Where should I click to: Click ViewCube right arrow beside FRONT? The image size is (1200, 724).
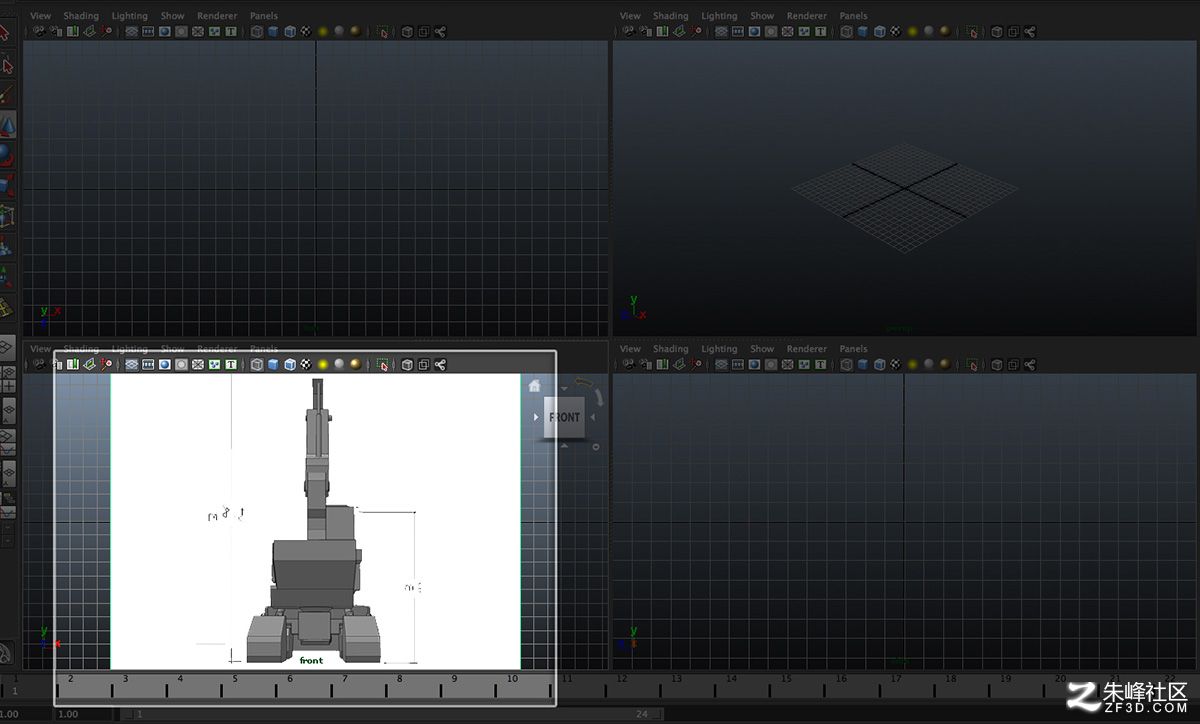593,417
